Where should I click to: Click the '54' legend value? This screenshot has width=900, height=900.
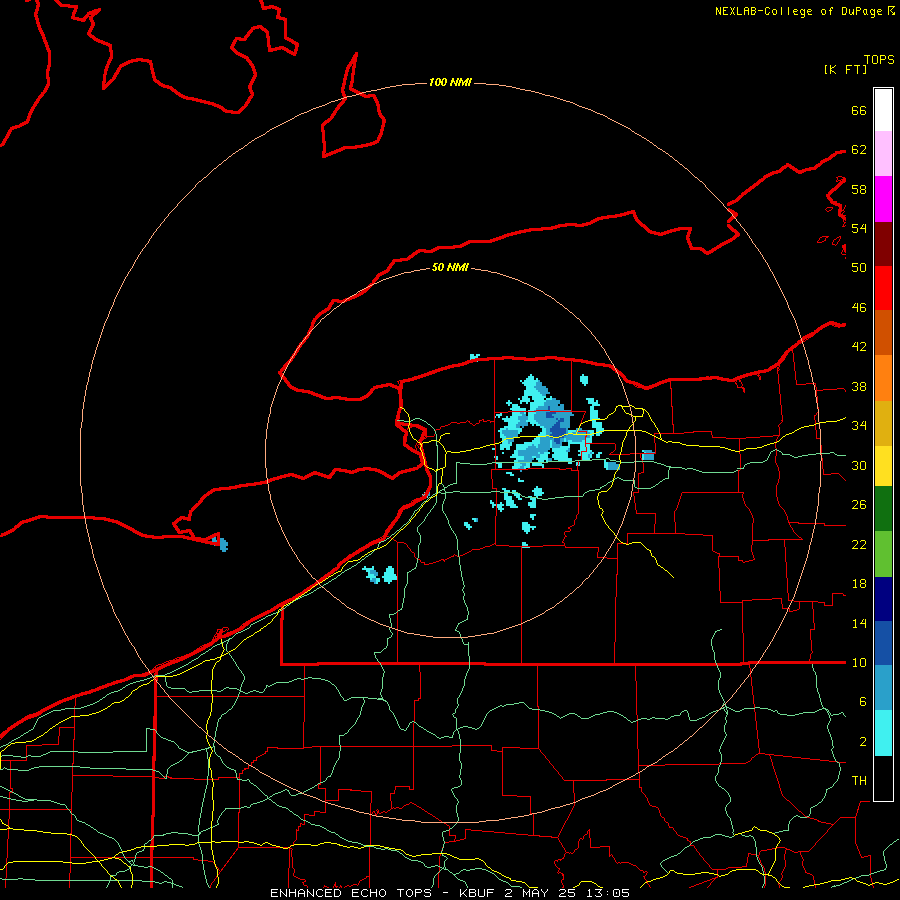pos(859,228)
